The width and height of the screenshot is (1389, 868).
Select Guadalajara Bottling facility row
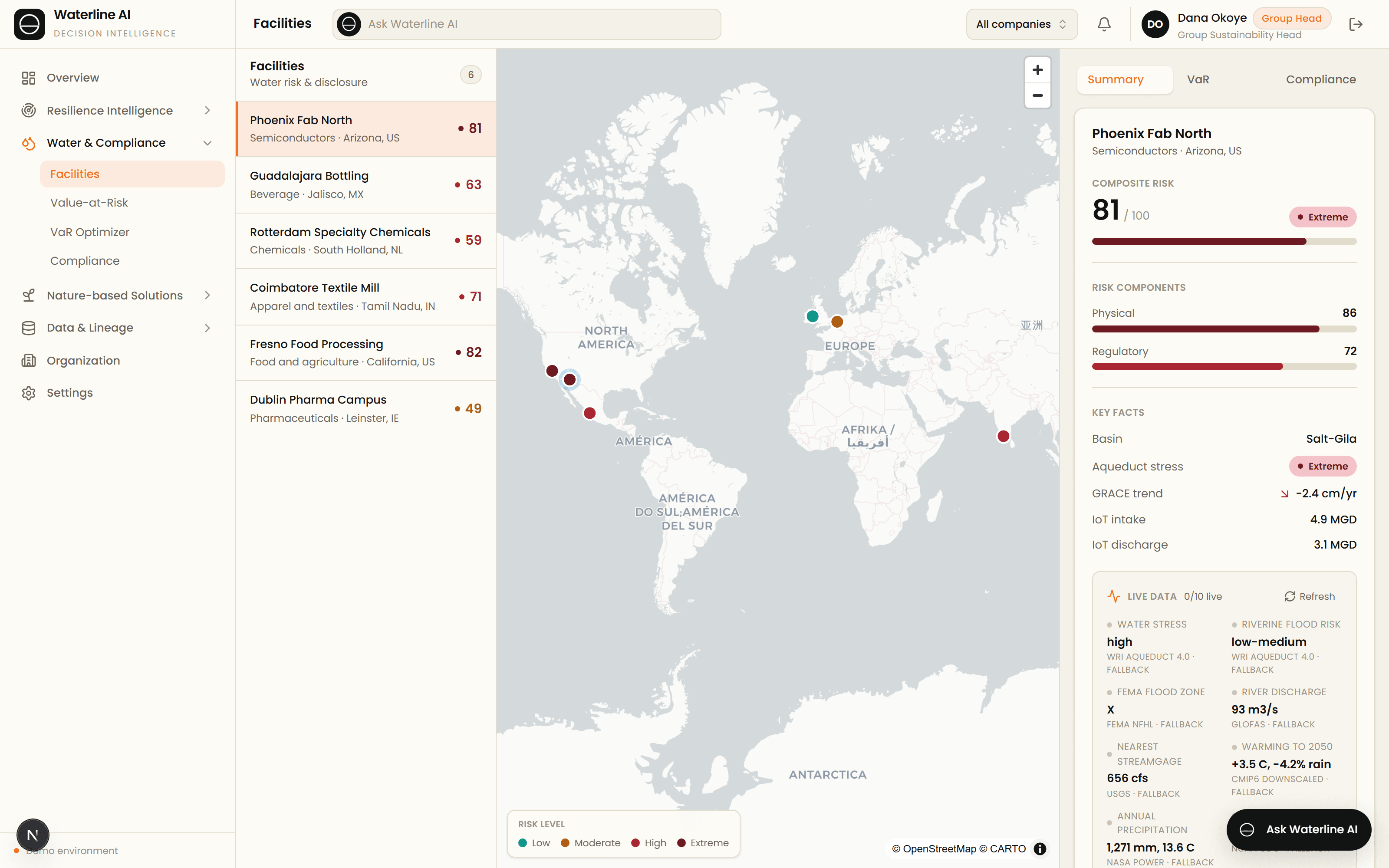[x=366, y=185]
